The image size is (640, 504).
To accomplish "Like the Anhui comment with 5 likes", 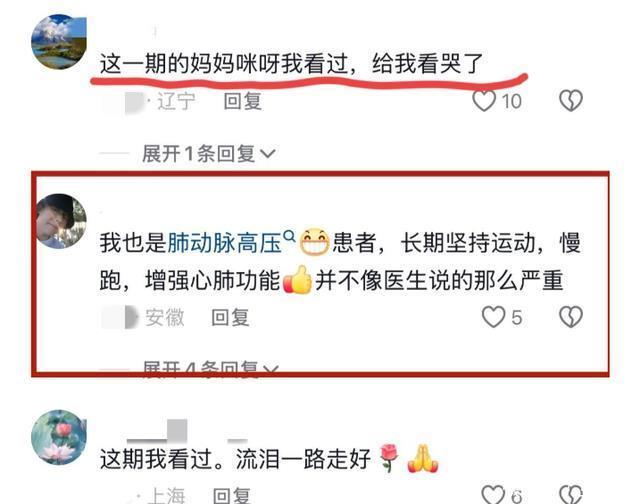I will click(493, 317).
